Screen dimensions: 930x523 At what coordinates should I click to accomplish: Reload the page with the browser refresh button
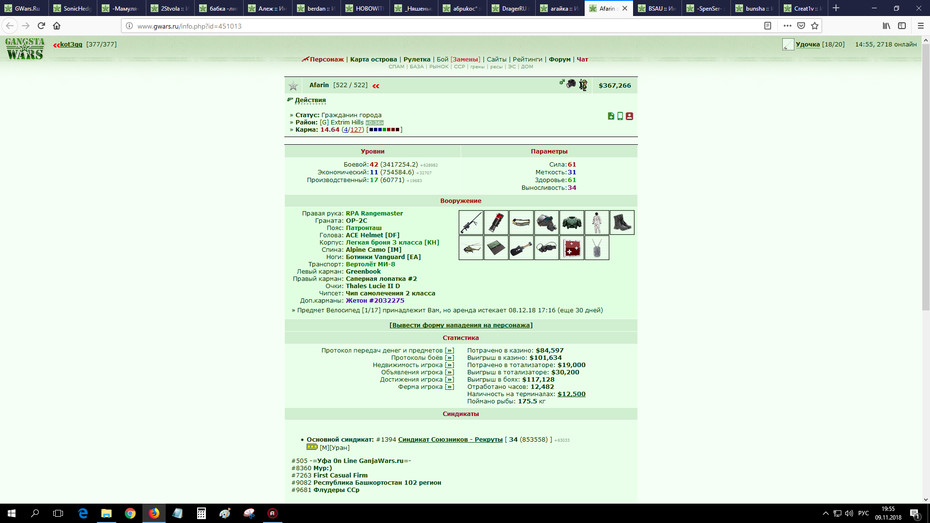[x=41, y=25]
